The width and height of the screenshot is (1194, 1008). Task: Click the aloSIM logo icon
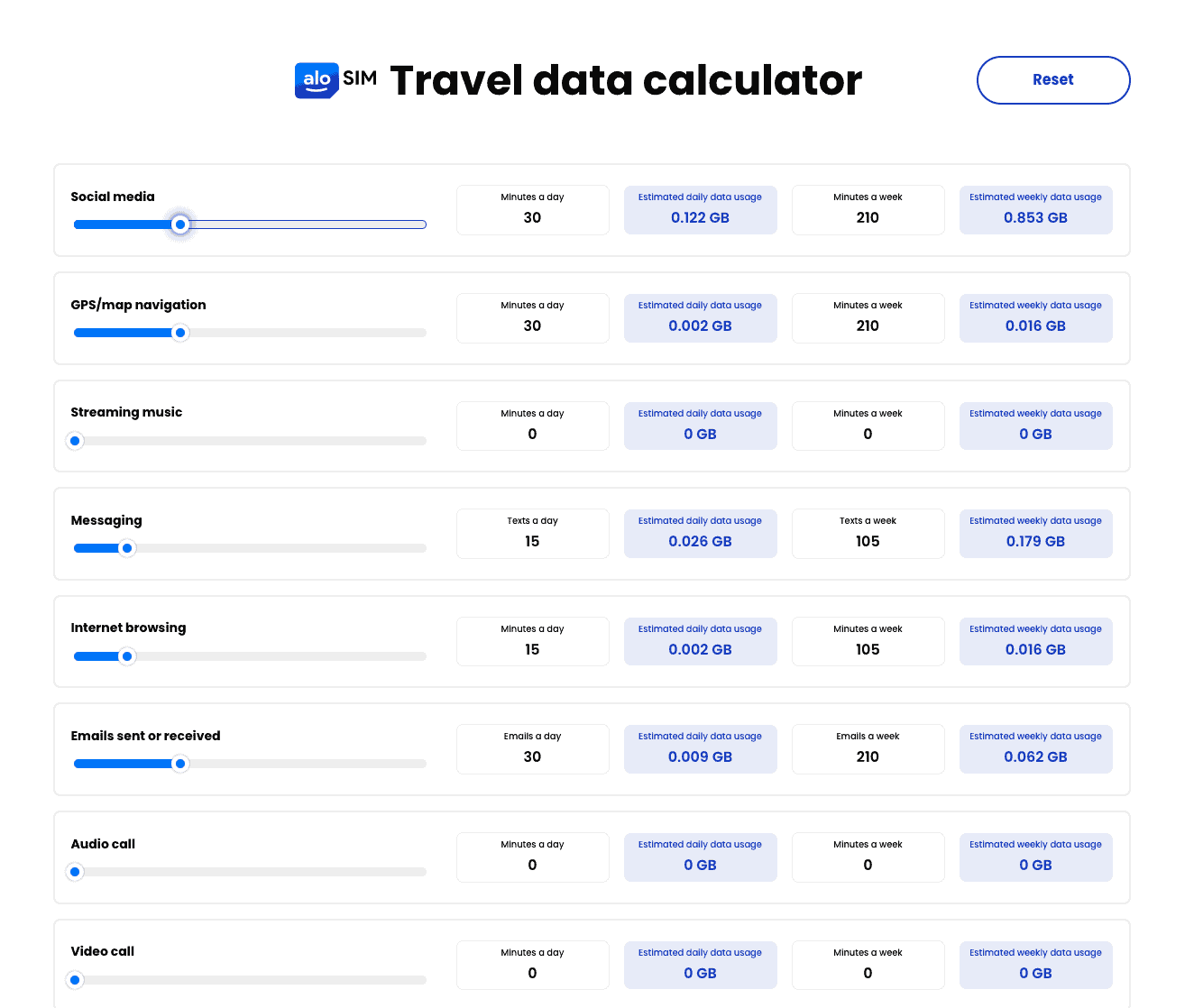pyautogui.click(x=317, y=80)
